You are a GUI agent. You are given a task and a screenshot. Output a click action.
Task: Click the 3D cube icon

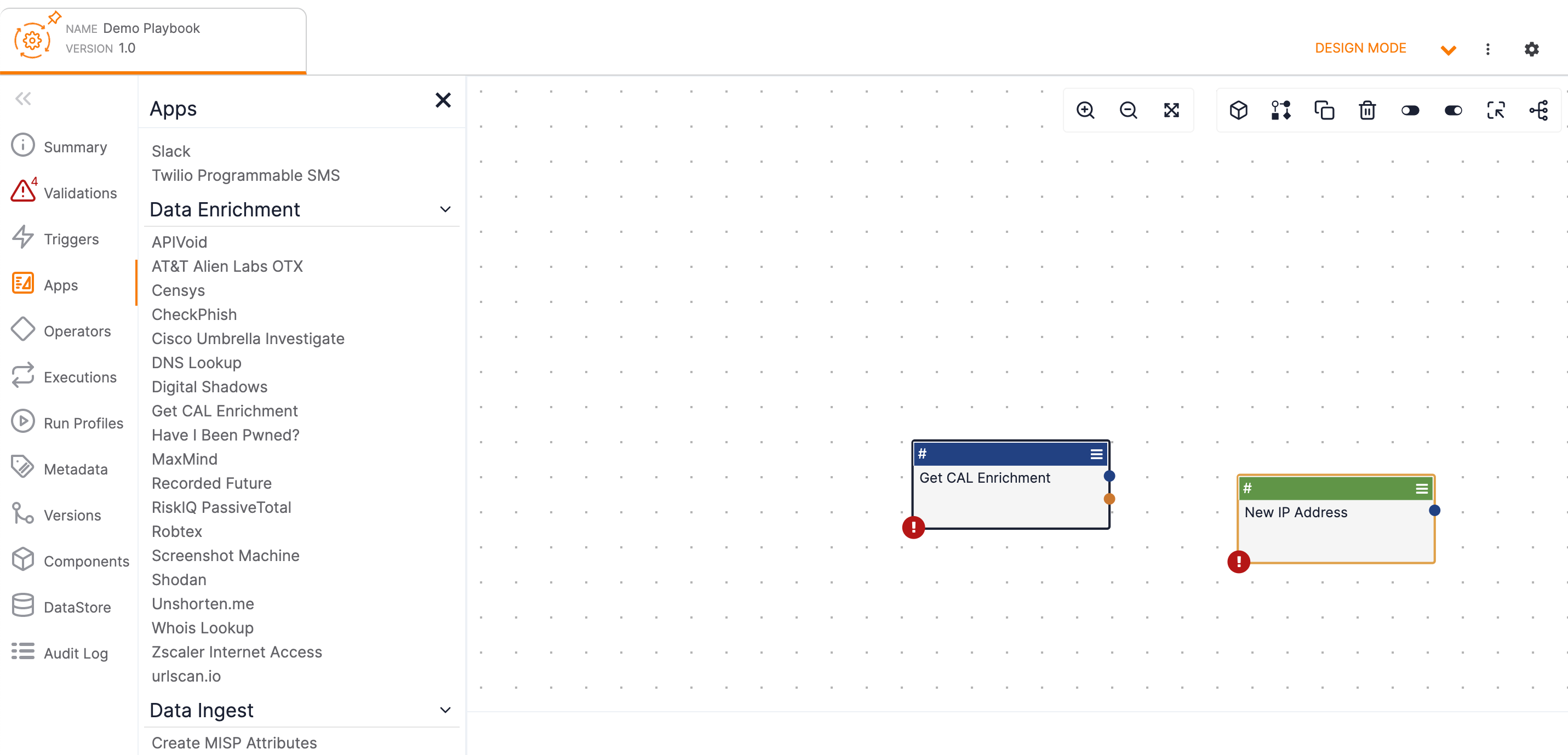[1240, 110]
